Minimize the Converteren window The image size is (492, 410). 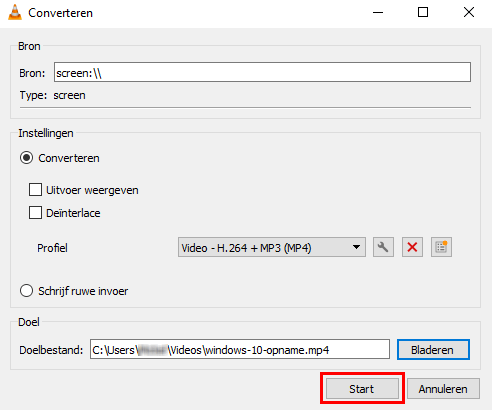pyautogui.click(x=378, y=13)
